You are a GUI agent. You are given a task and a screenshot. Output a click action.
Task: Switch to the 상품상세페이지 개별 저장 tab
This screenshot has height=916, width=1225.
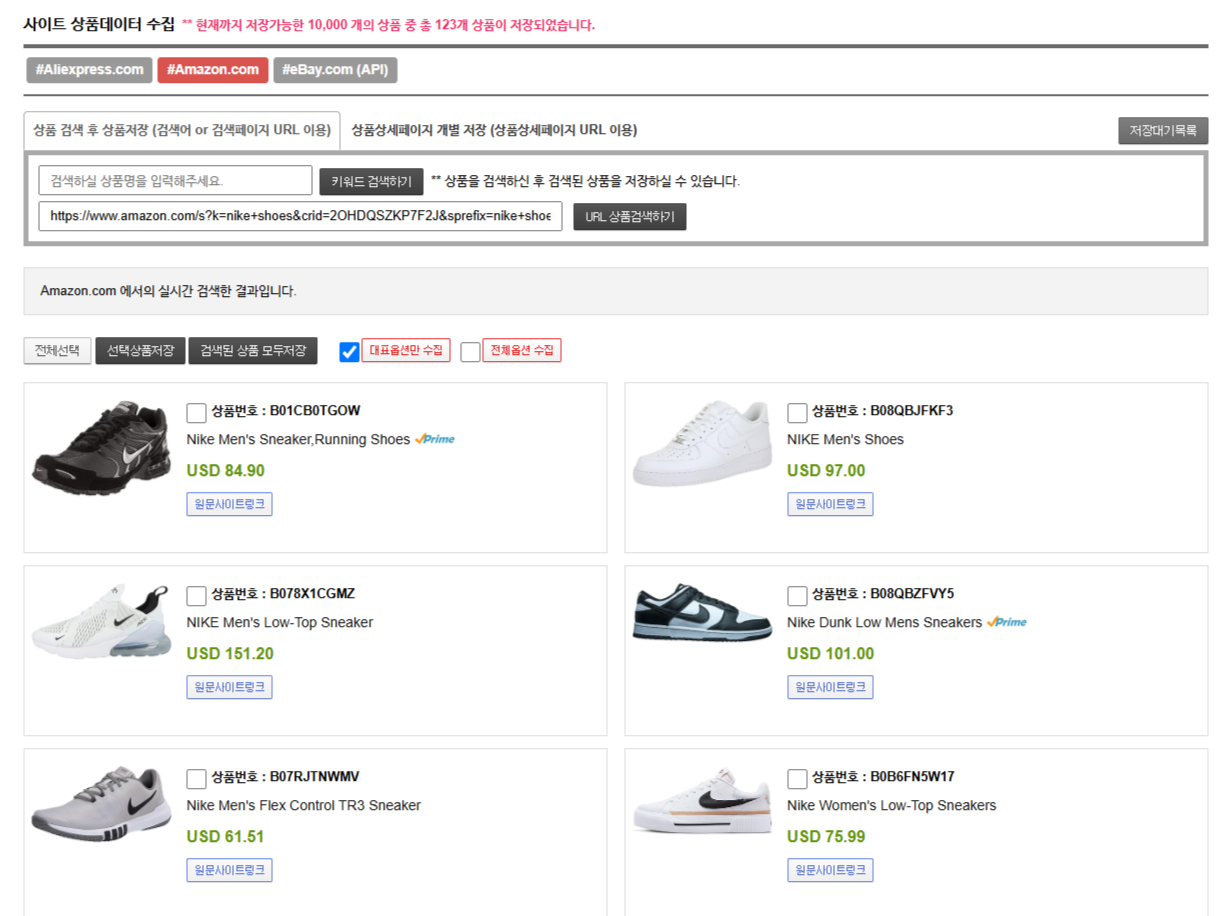pos(494,130)
